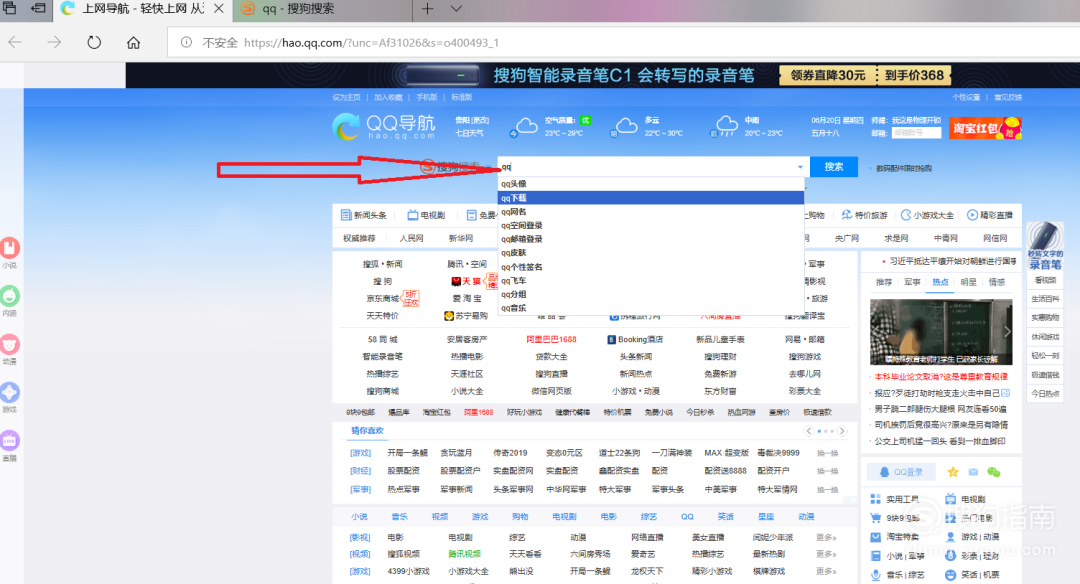Viewport: 1080px width, 584px height.
Task: Open the QQ导航 logo
Action: [x=384, y=126]
